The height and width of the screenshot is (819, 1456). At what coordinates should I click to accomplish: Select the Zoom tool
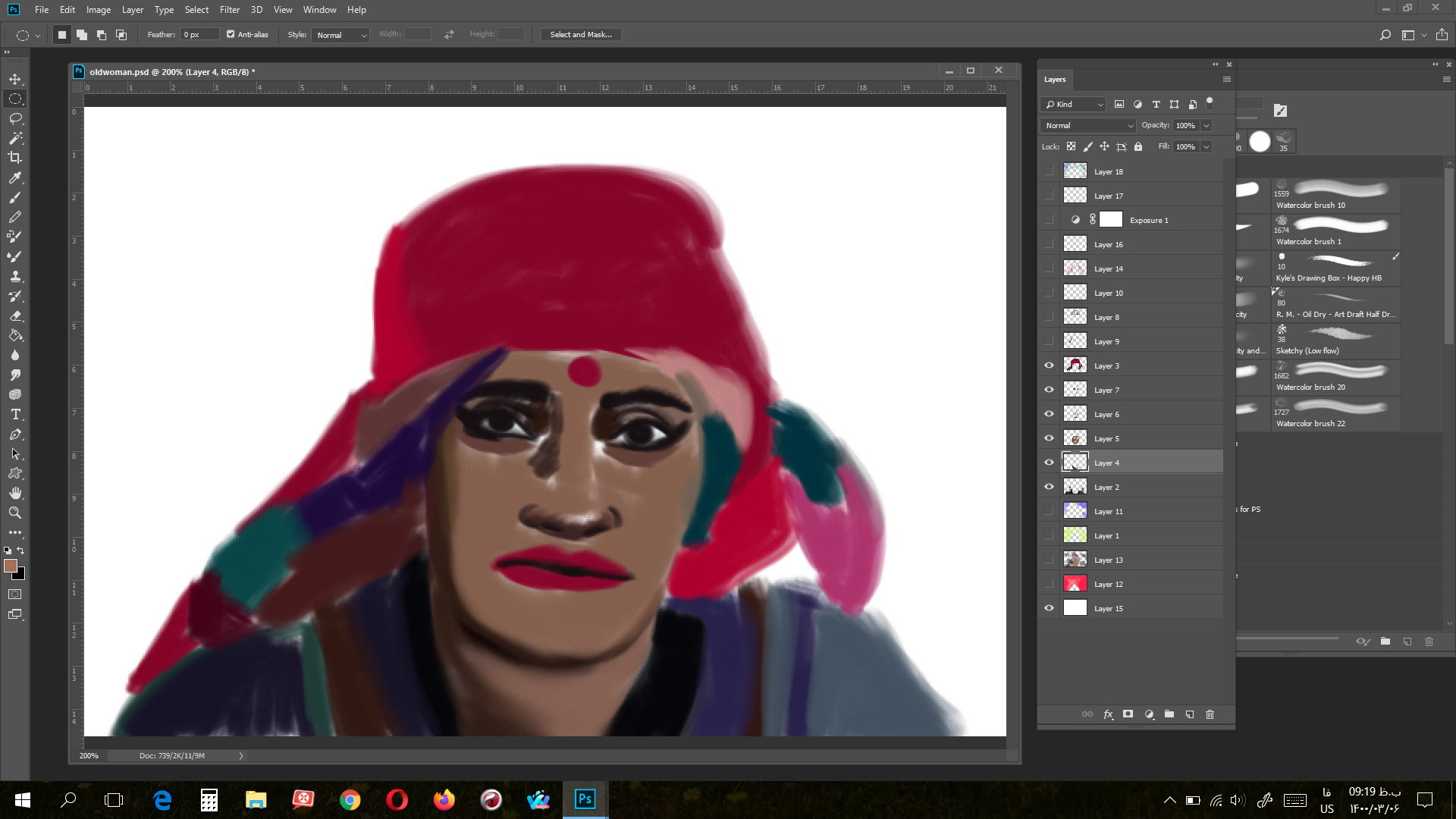coord(15,513)
